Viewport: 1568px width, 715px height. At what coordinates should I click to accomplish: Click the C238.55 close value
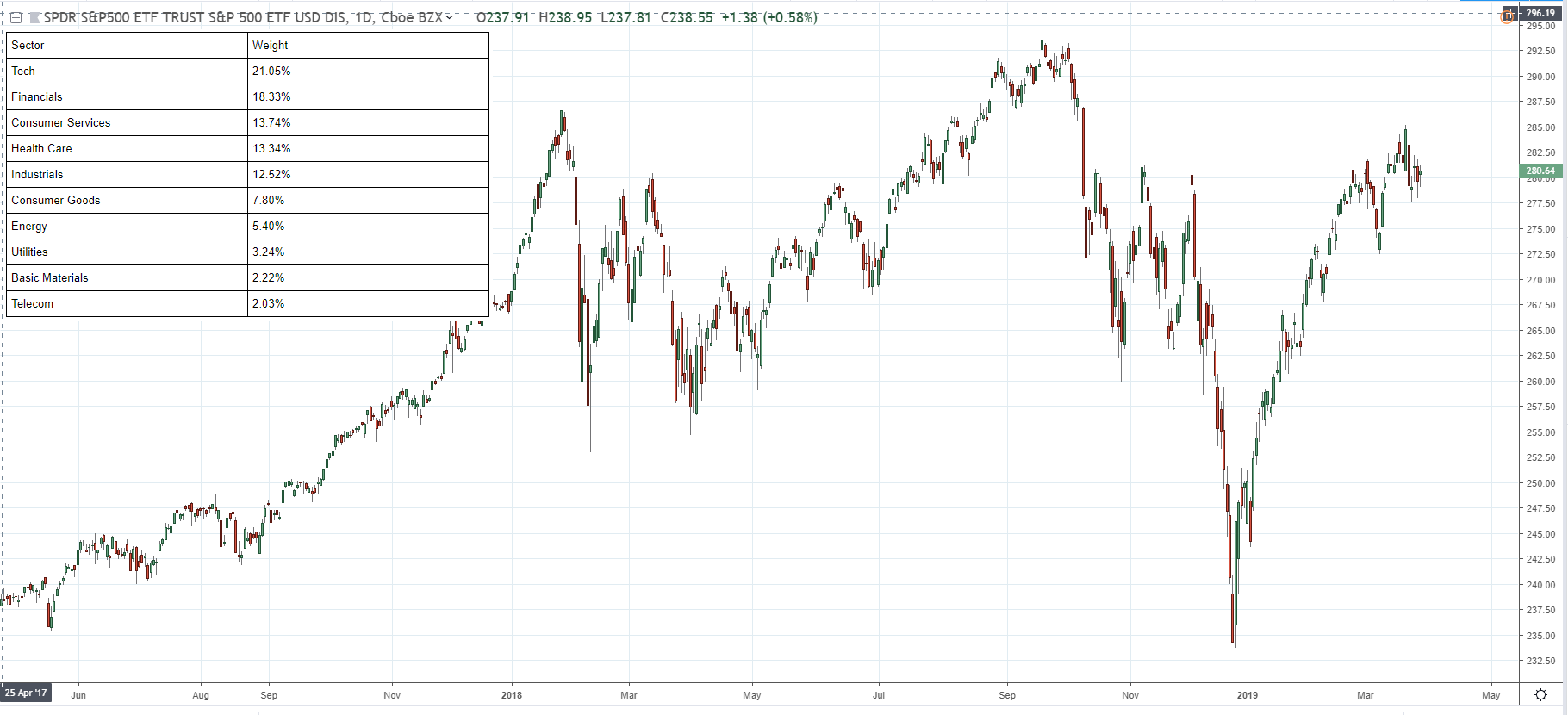(x=687, y=17)
